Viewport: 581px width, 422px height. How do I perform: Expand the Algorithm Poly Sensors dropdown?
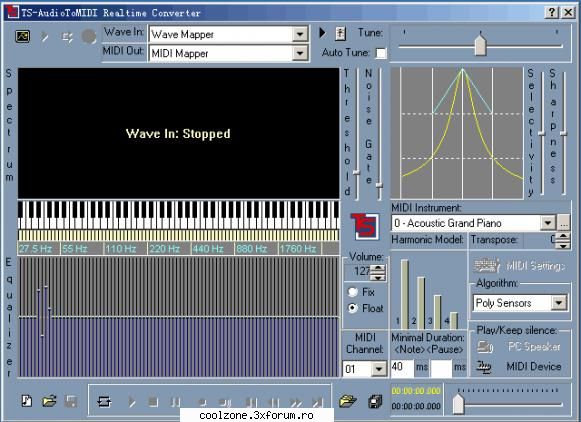tap(559, 303)
